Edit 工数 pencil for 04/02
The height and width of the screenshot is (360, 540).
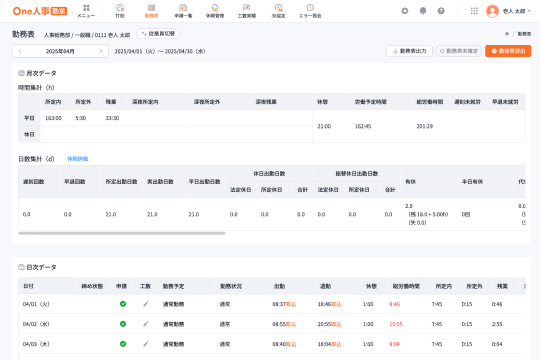[x=146, y=324]
